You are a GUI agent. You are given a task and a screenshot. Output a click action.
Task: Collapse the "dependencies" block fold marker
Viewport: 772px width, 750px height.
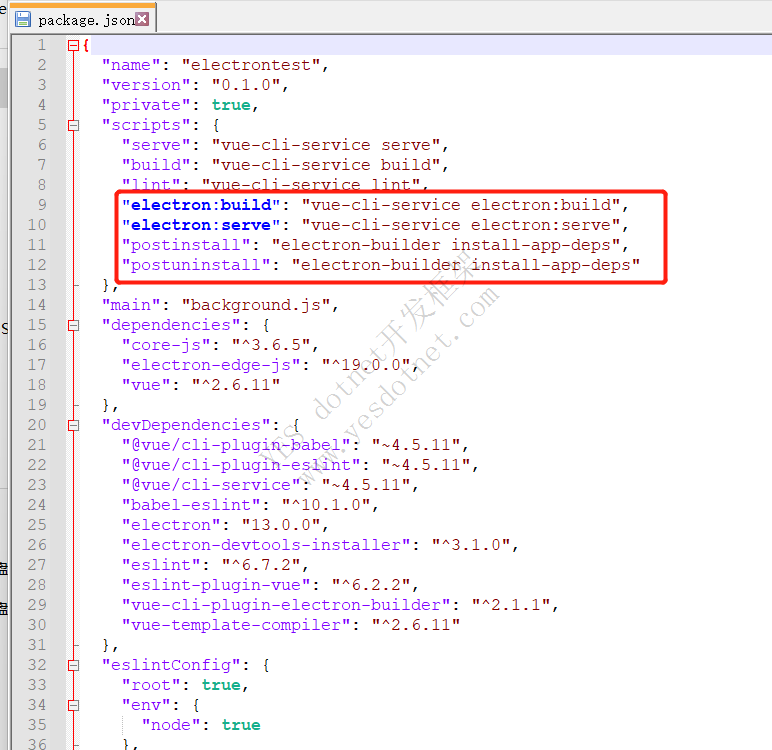[73, 325]
